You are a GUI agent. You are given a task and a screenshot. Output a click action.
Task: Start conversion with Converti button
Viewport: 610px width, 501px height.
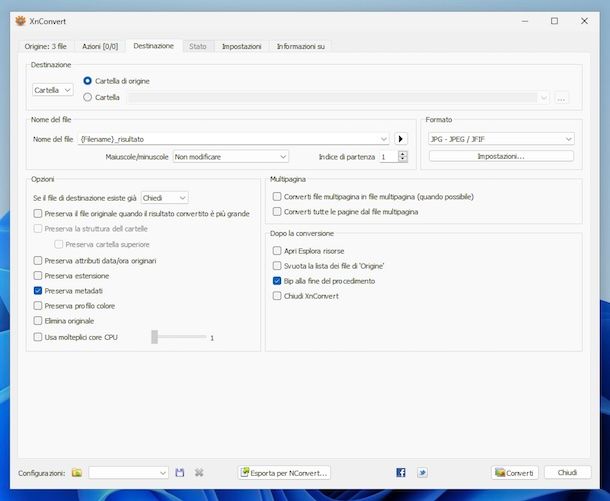(515, 473)
